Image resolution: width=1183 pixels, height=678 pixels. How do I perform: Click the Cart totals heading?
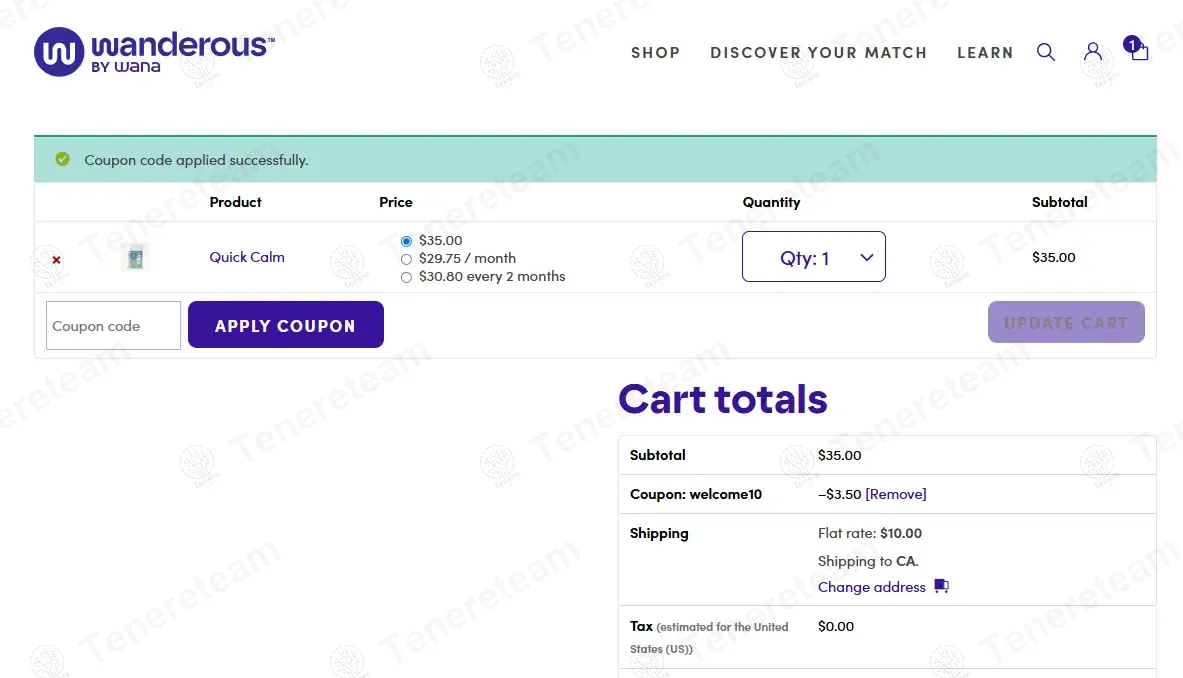coord(723,399)
